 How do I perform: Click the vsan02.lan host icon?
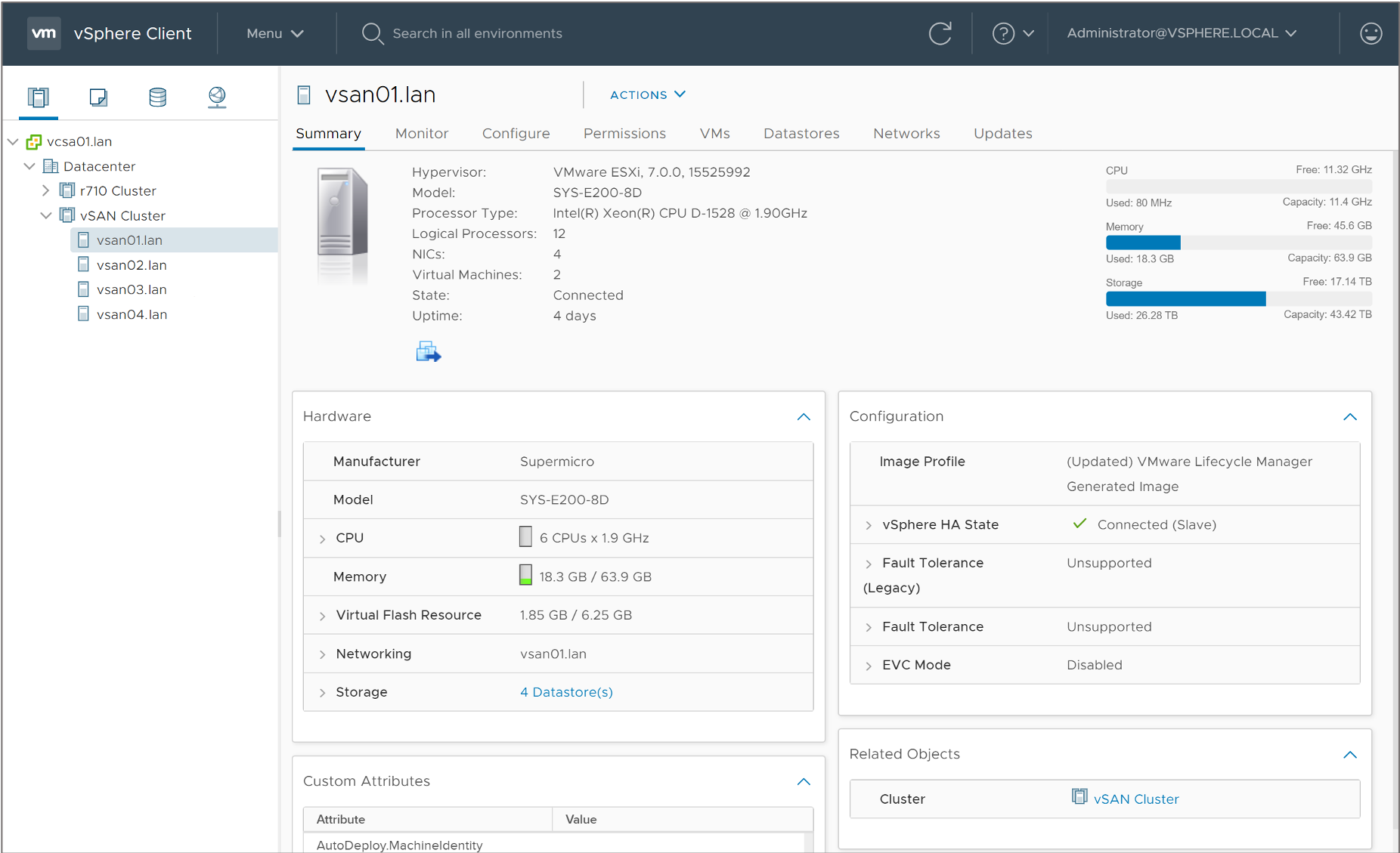(84, 264)
